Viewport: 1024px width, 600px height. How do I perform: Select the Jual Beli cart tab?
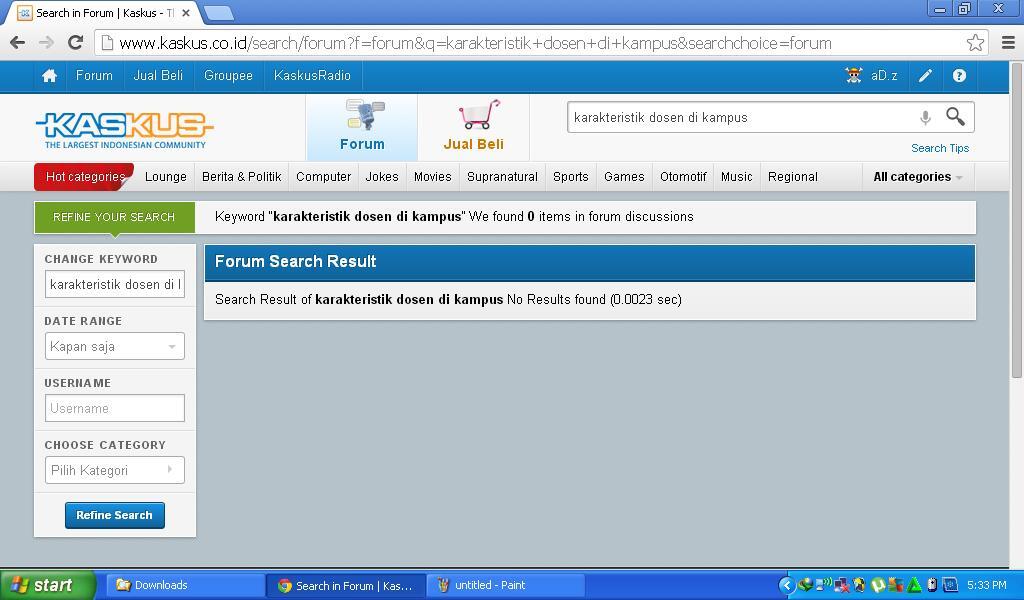pyautogui.click(x=474, y=127)
